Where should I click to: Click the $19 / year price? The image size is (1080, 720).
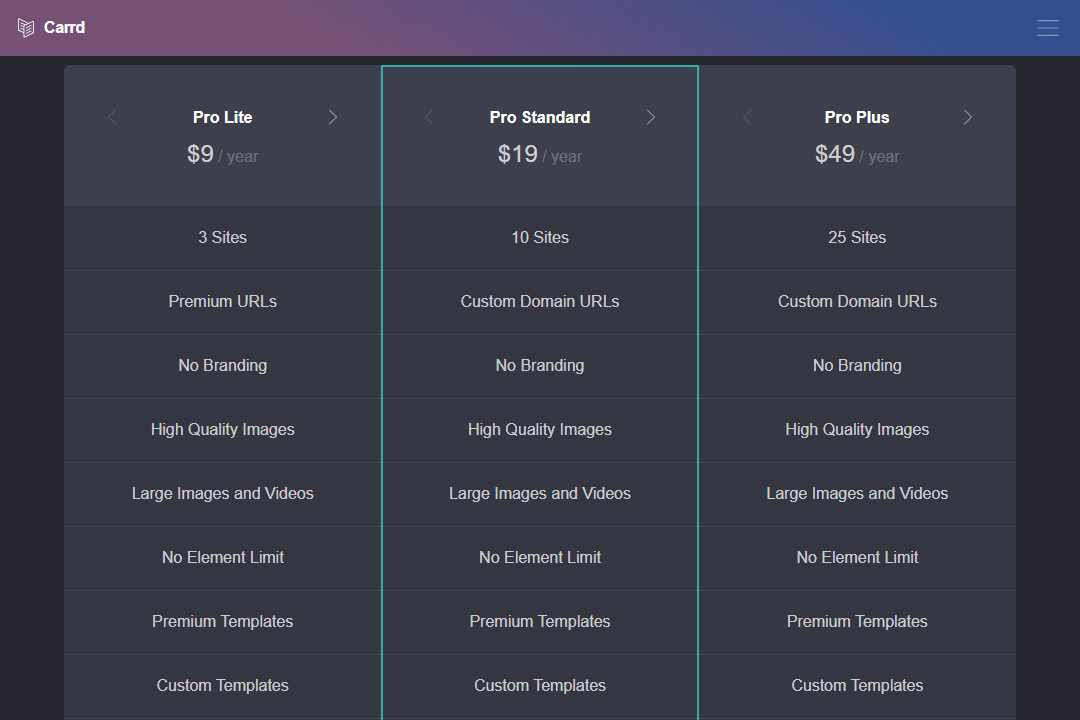[x=540, y=154]
